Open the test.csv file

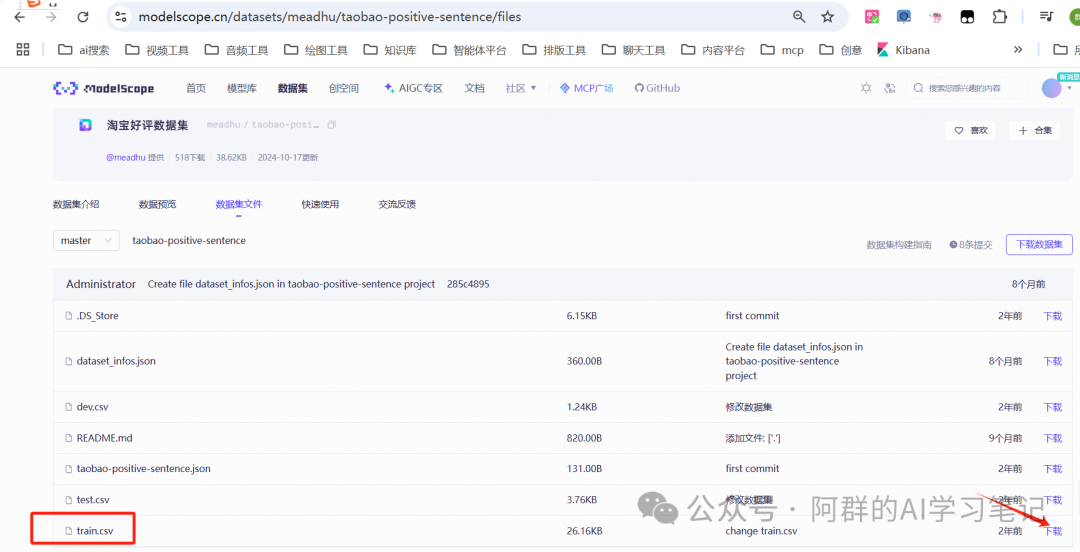tap(92, 500)
